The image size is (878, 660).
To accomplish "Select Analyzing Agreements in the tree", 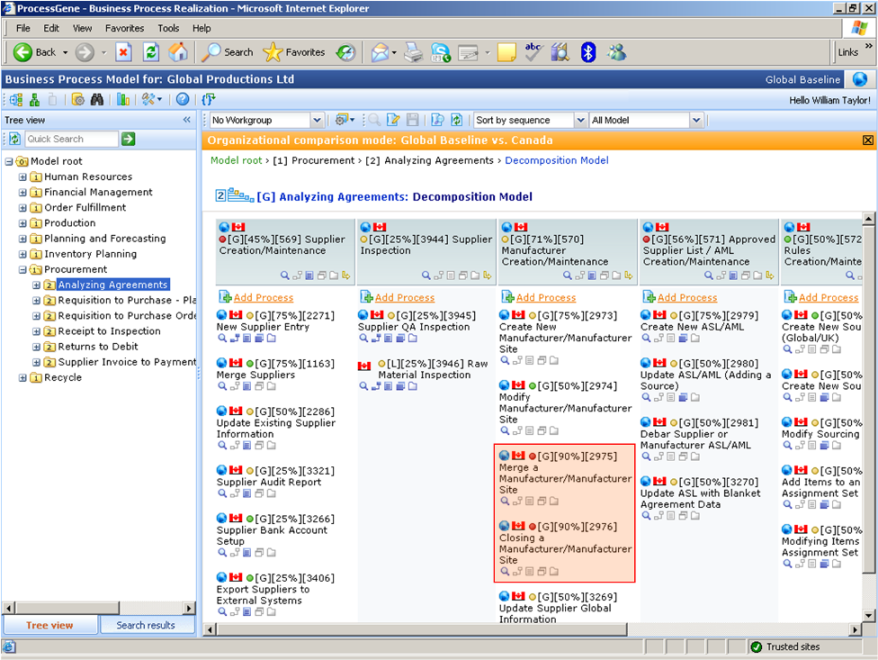I will [x=113, y=285].
